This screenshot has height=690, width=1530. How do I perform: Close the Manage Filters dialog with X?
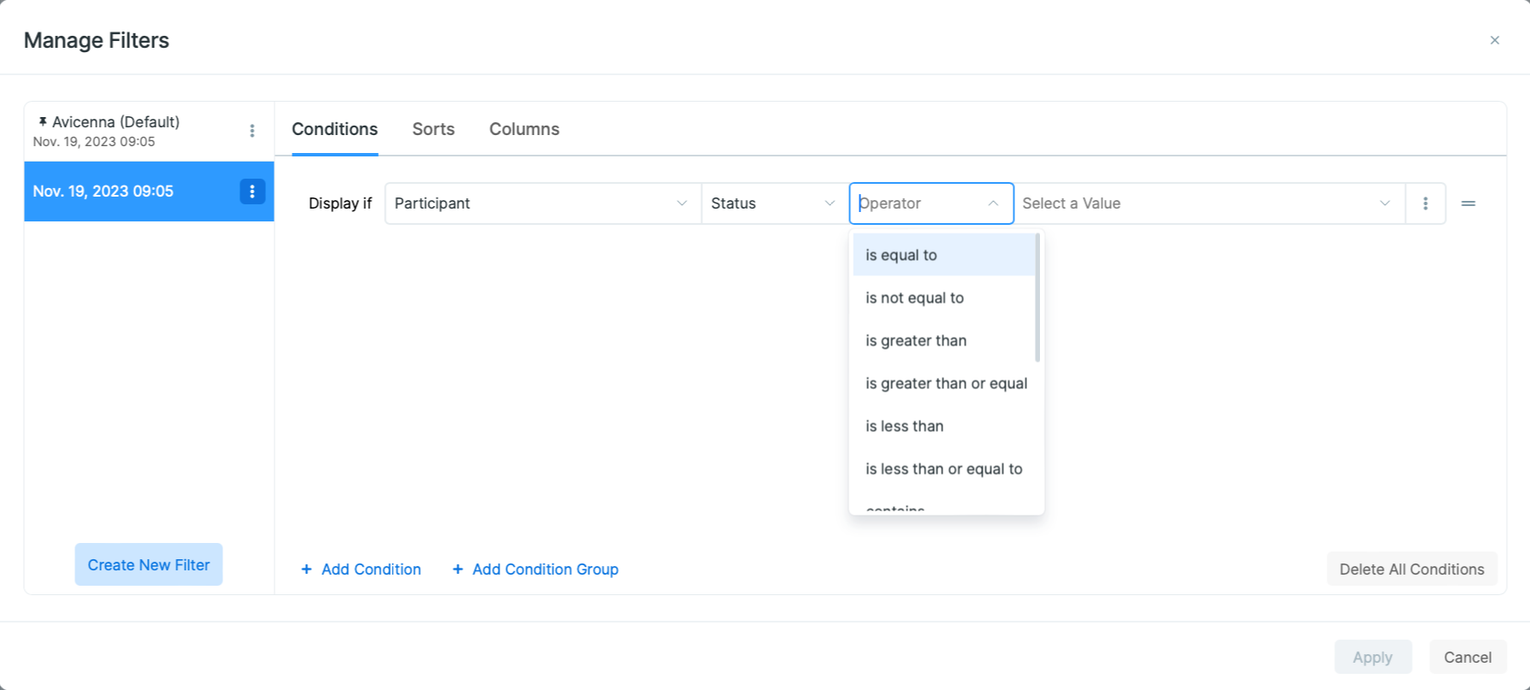coord(1494,40)
